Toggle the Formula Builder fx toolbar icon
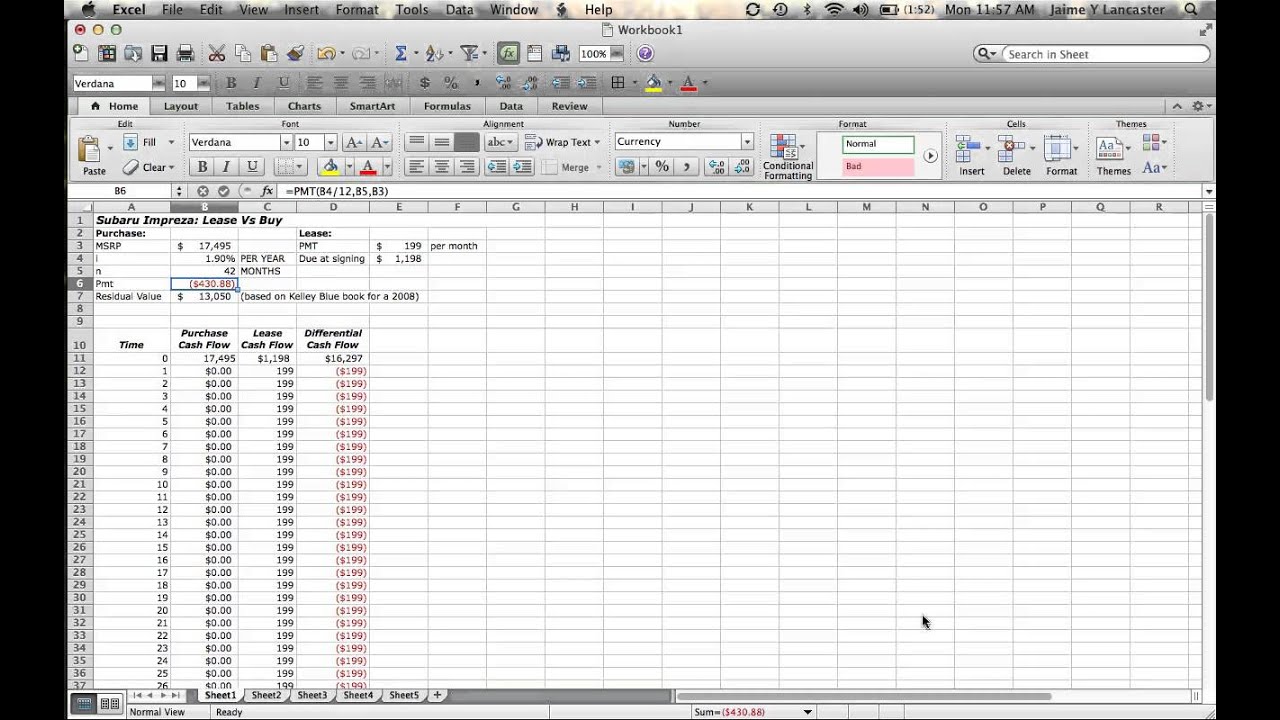 coord(509,54)
